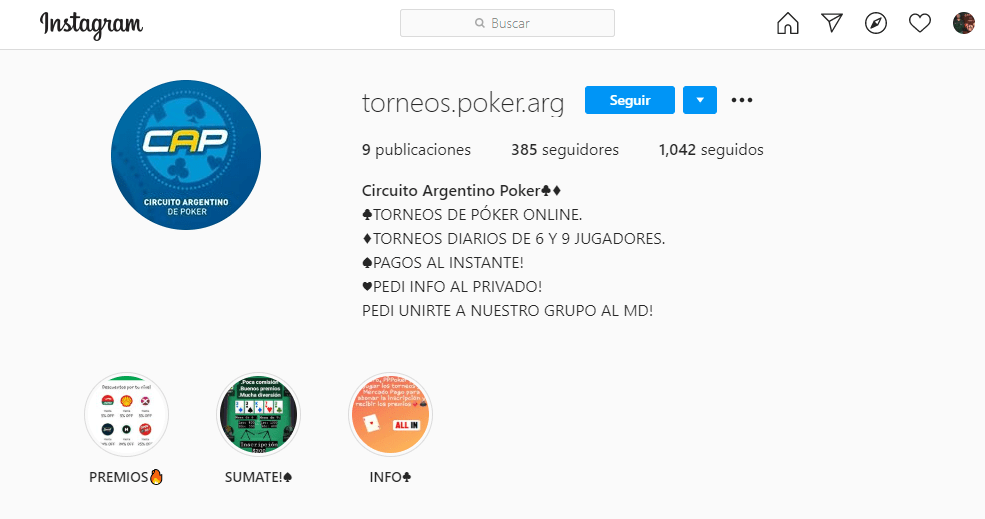Open the three-dot profile options menu
This screenshot has height=519, width=985.
pyautogui.click(x=742, y=100)
